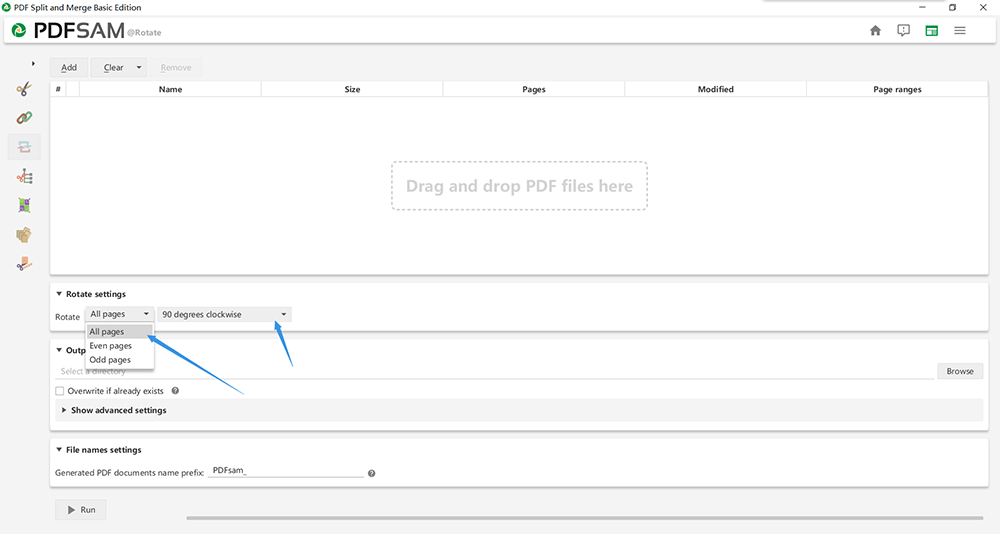This screenshot has width=1000, height=534.
Task: Open the Extract pages tool icon
Action: click(24, 235)
